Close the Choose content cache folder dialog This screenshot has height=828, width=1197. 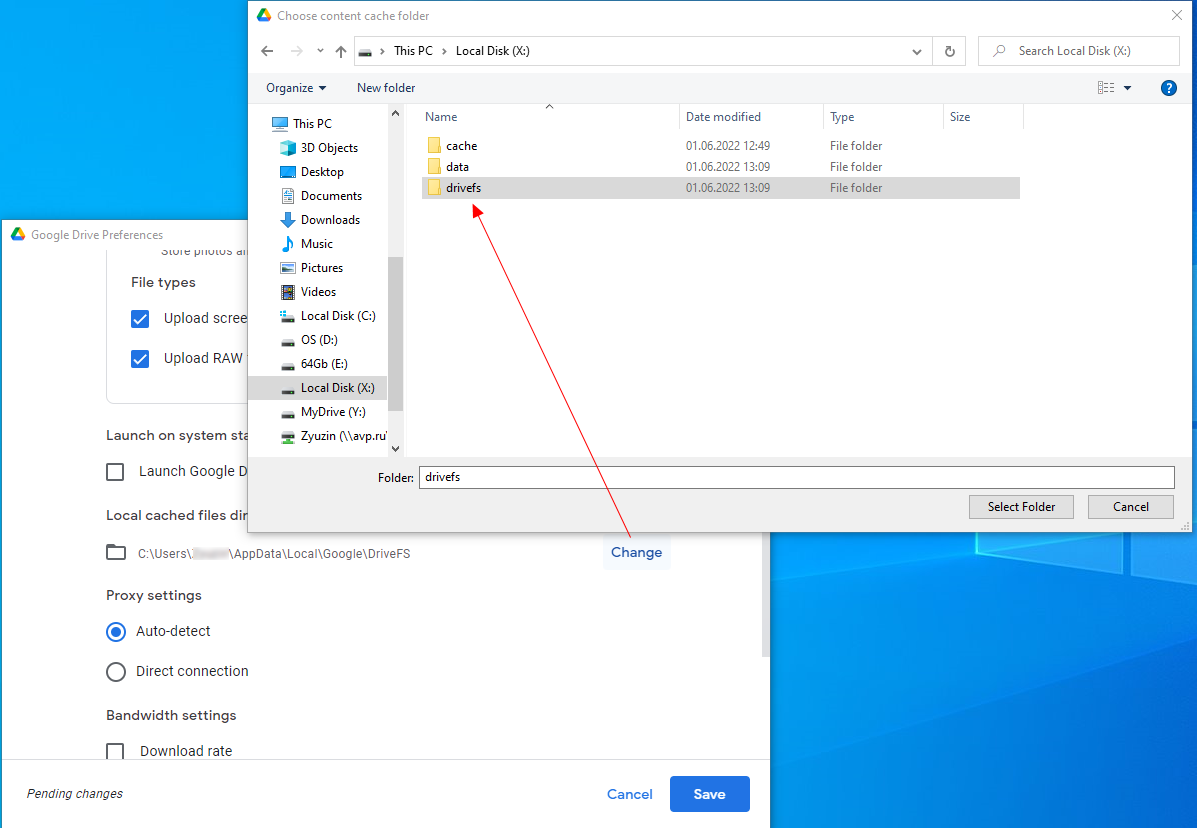pos(1176,15)
